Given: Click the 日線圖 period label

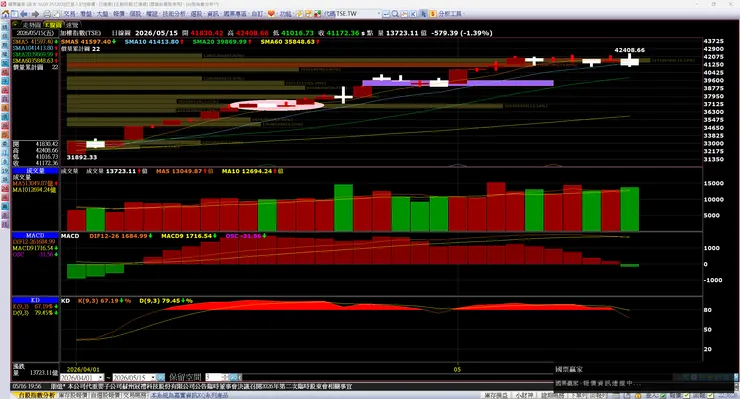Looking at the screenshot, I should (x=121, y=33).
